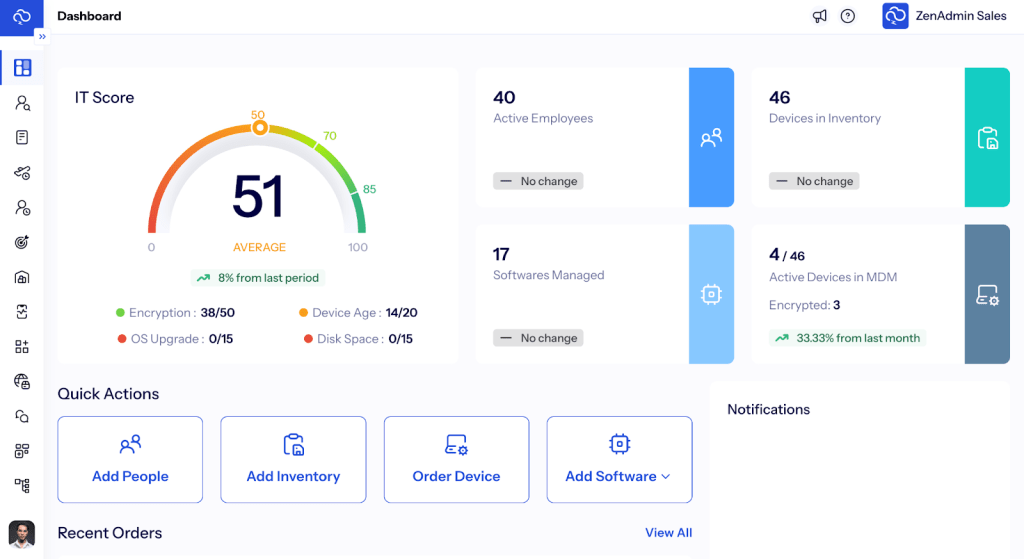
Task: Click the announcements megaphone icon
Action: [820, 16]
